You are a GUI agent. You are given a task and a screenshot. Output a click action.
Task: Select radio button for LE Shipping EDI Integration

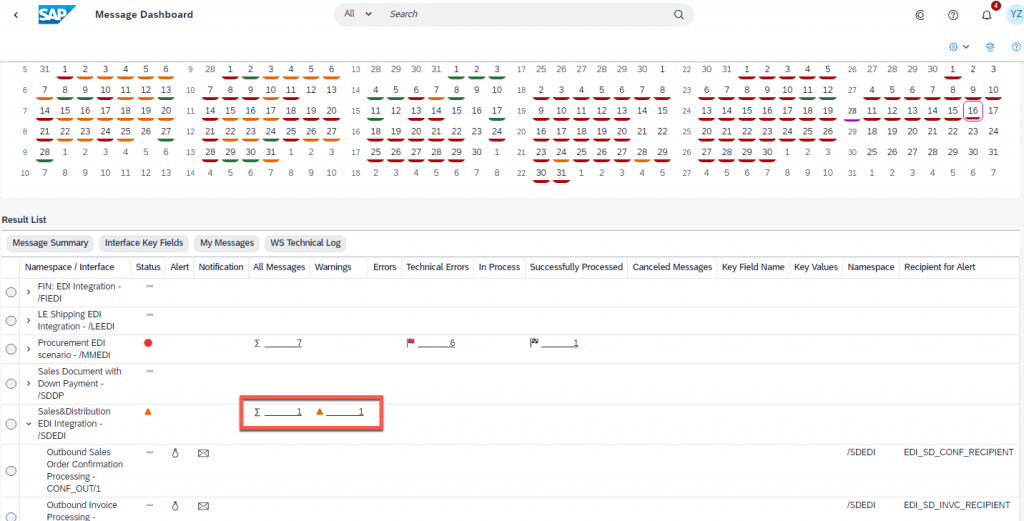pyautogui.click(x=11, y=321)
